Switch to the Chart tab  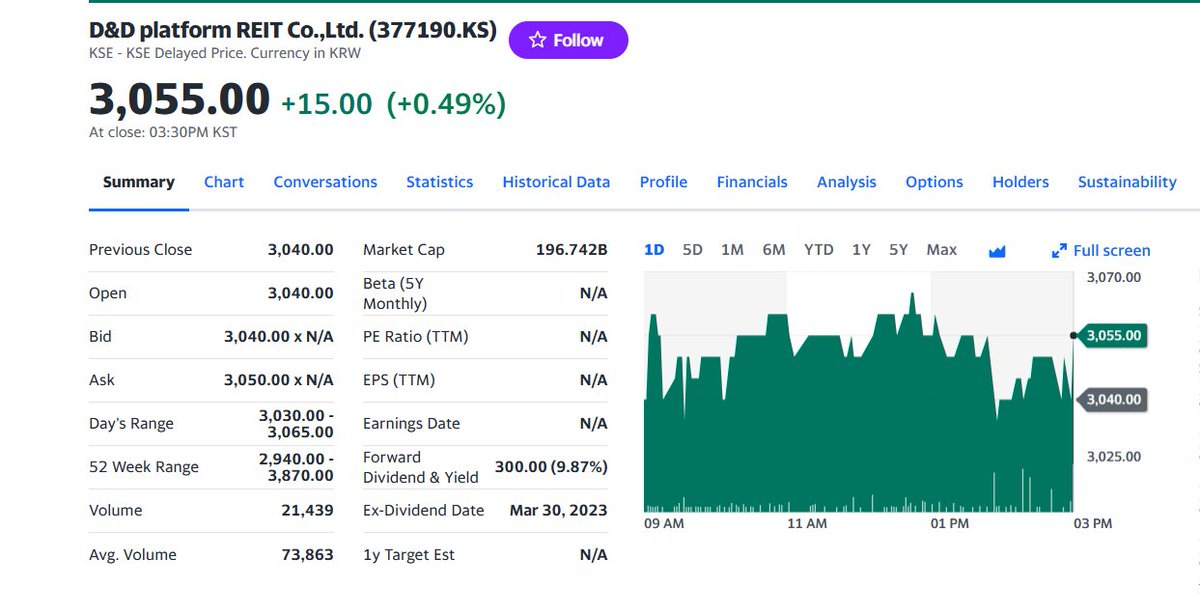tap(224, 182)
